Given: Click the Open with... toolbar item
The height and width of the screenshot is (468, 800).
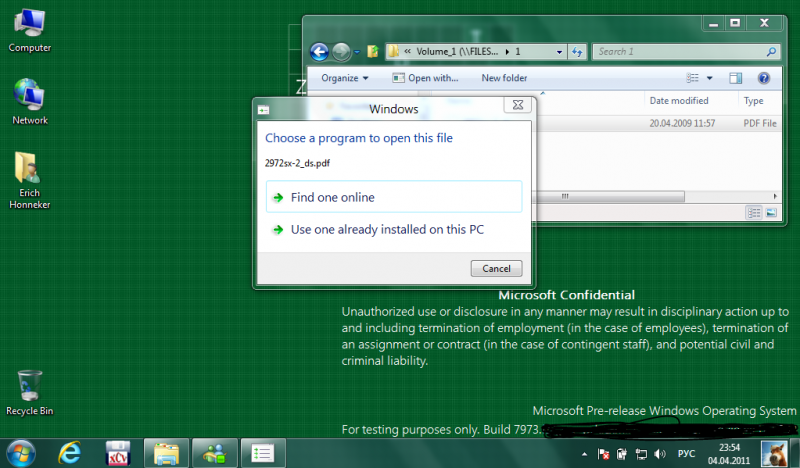Looking at the screenshot, I should point(425,78).
